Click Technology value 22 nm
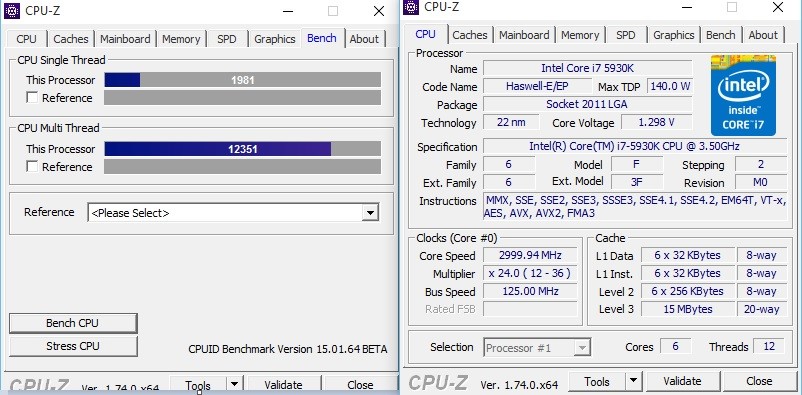The width and height of the screenshot is (802, 395). pyautogui.click(x=511, y=122)
